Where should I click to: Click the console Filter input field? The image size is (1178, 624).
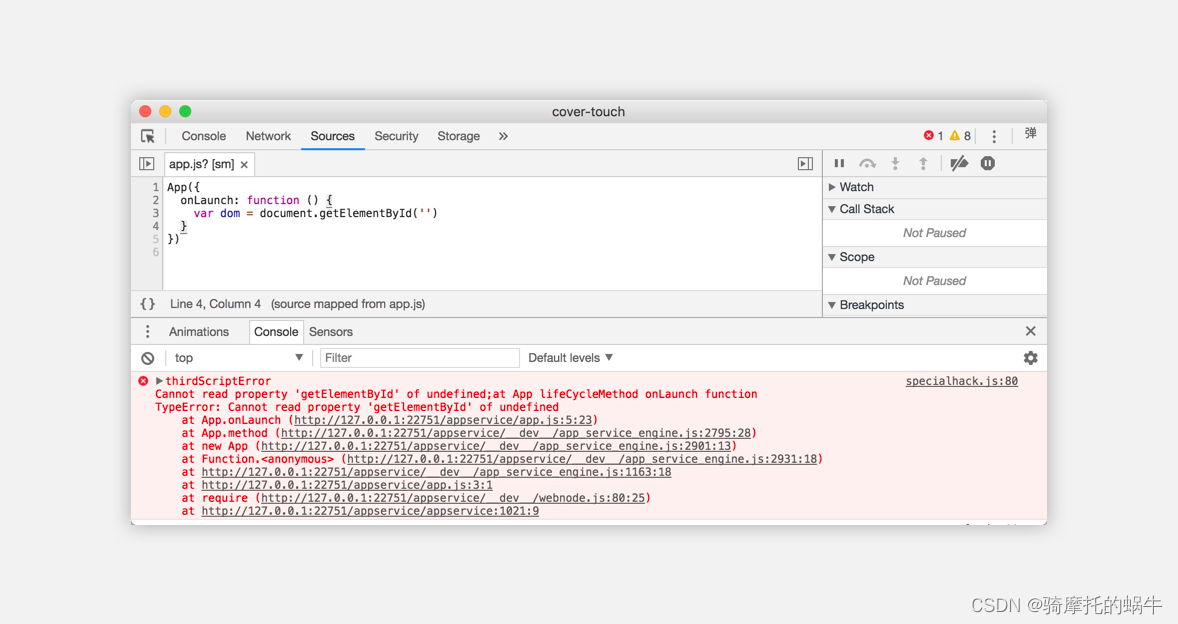pyautogui.click(x=419, y=358)
